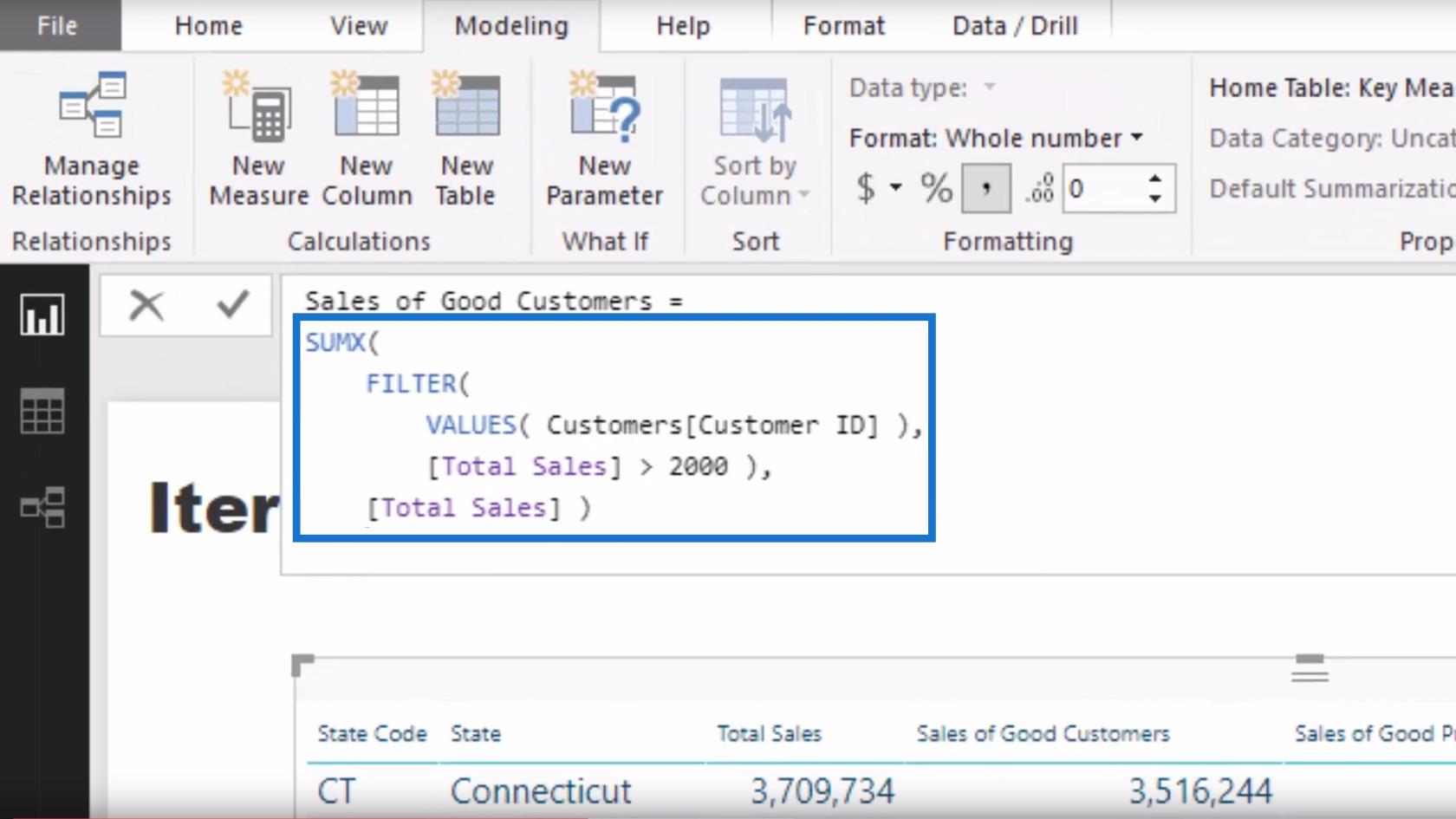Viewport: 1456px width, 819px height.
Task: Click the decimal places icon
Action: point(1039,188)
